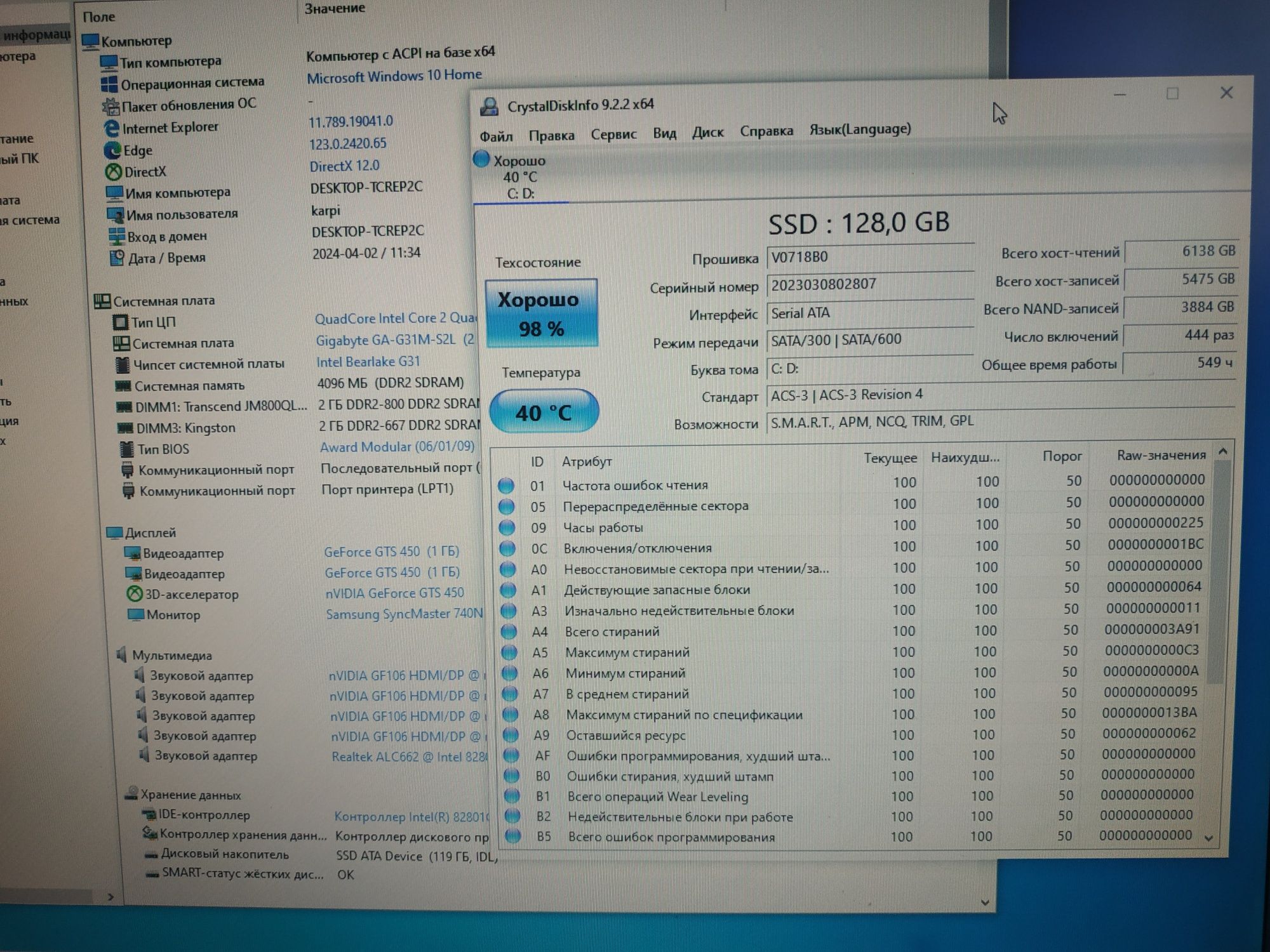
Task: Open the Файл menu in CrystalDiskInfo
Action: click(496, 136)
